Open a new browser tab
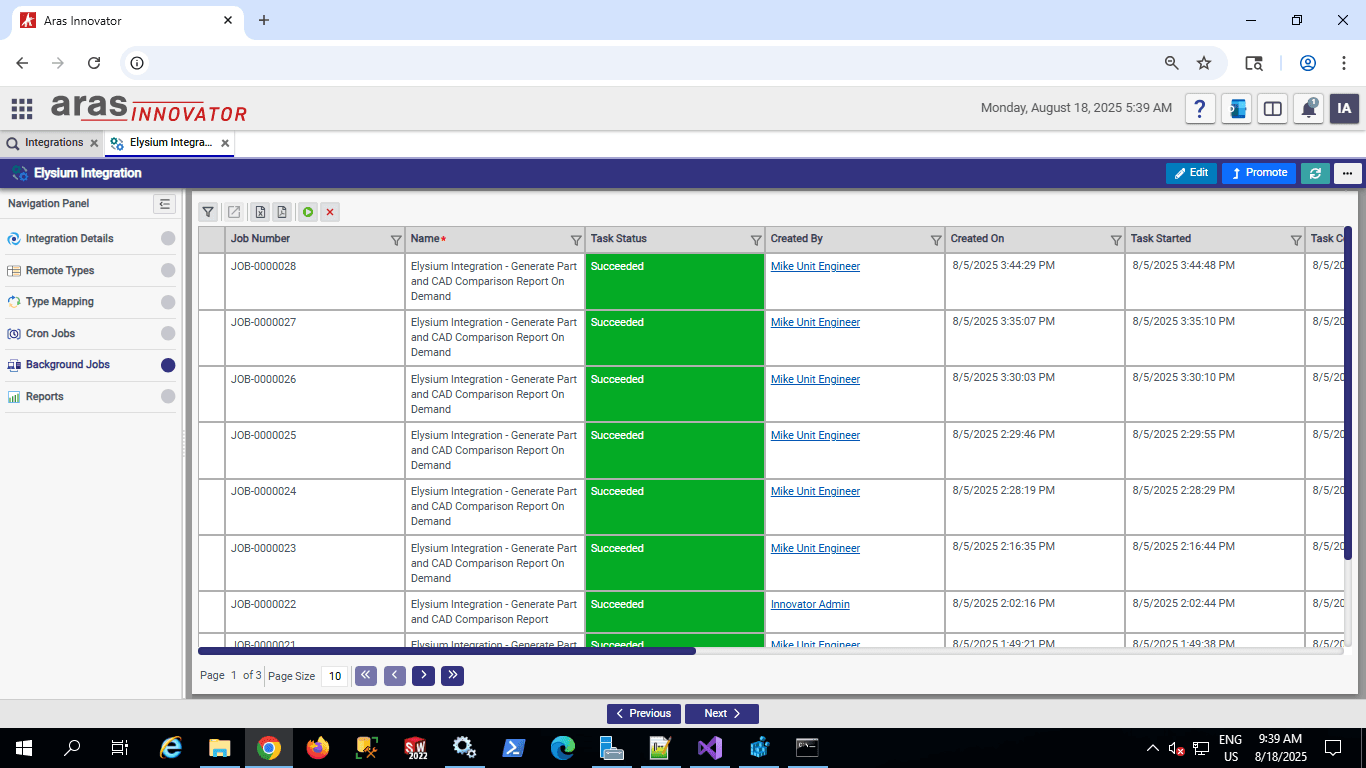This screenshot has width=1366, height=768. pyautogui.click(x=264, y=20)
